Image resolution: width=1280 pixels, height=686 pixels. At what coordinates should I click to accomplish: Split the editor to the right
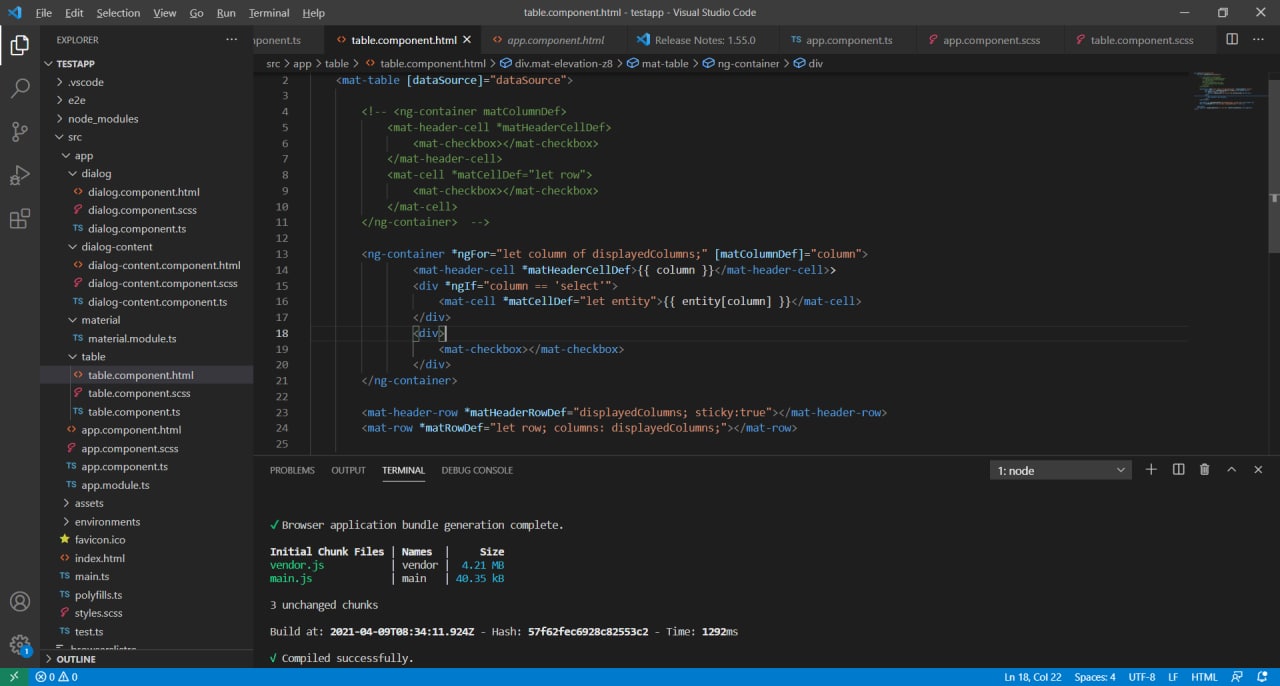click(x=1232, y=40)
